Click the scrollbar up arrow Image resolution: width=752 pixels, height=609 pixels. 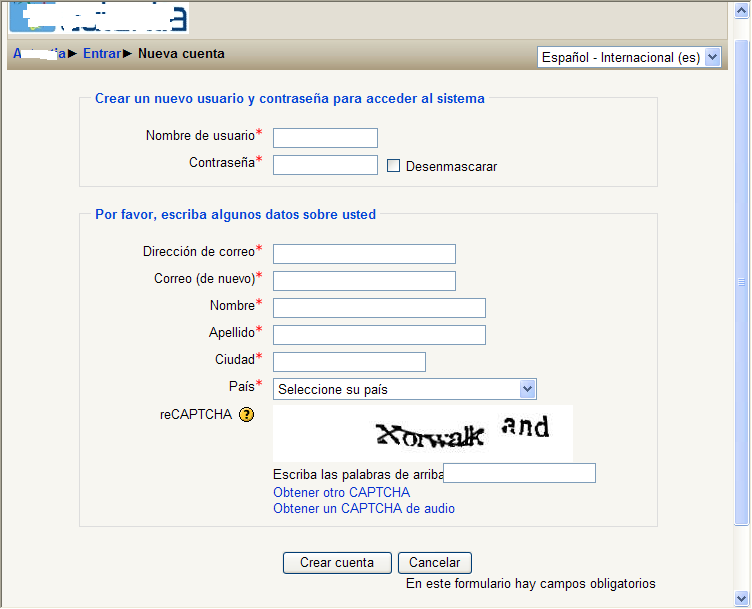[x=741, y=11]
